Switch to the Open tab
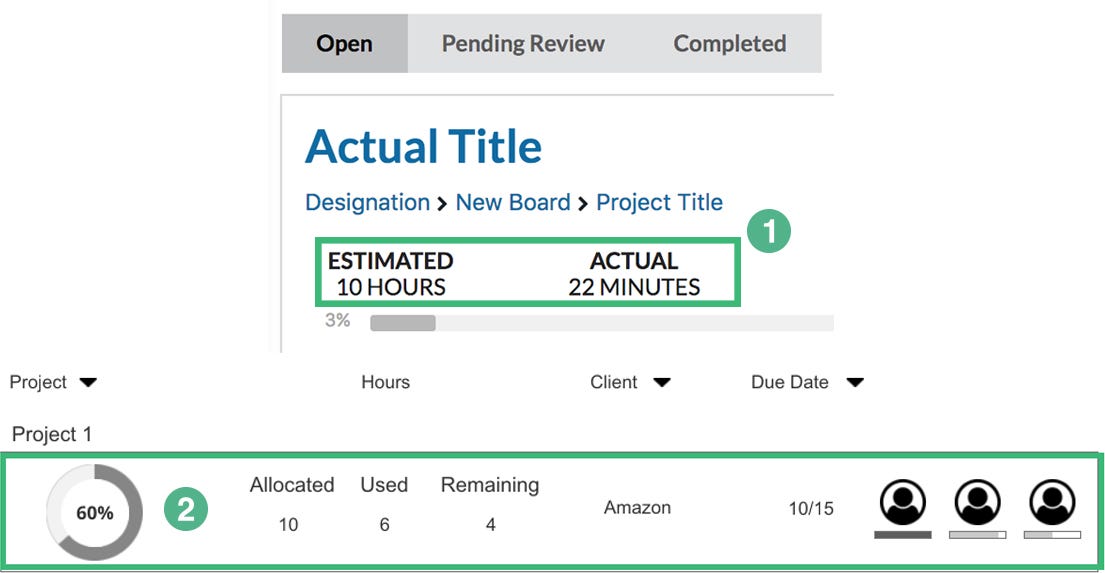The width and height of the screenshot is (1105, 573). (x=344, y=44)
